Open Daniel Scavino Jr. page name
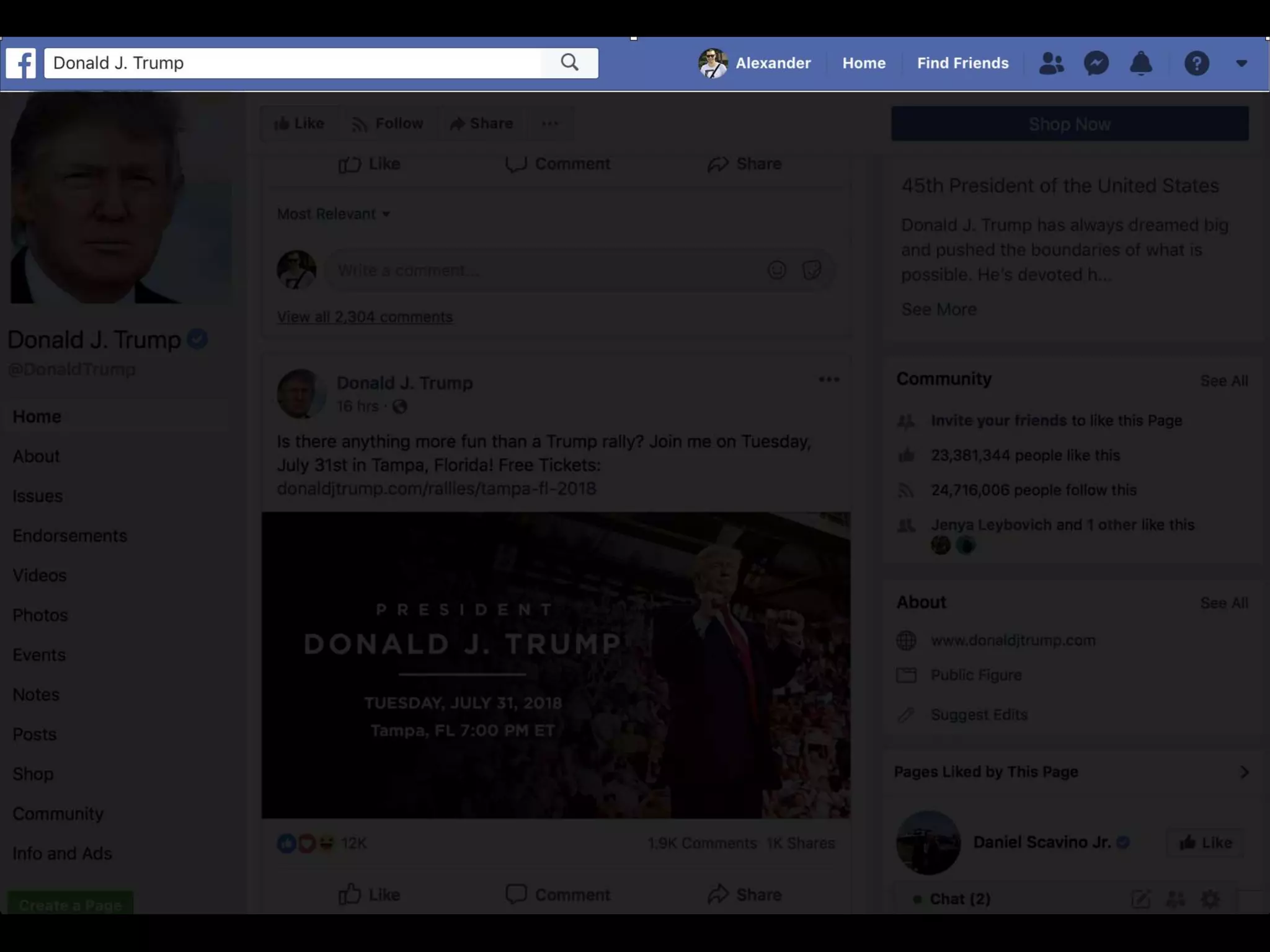Screen dimensions: 1270x952 coord(1042,842)
